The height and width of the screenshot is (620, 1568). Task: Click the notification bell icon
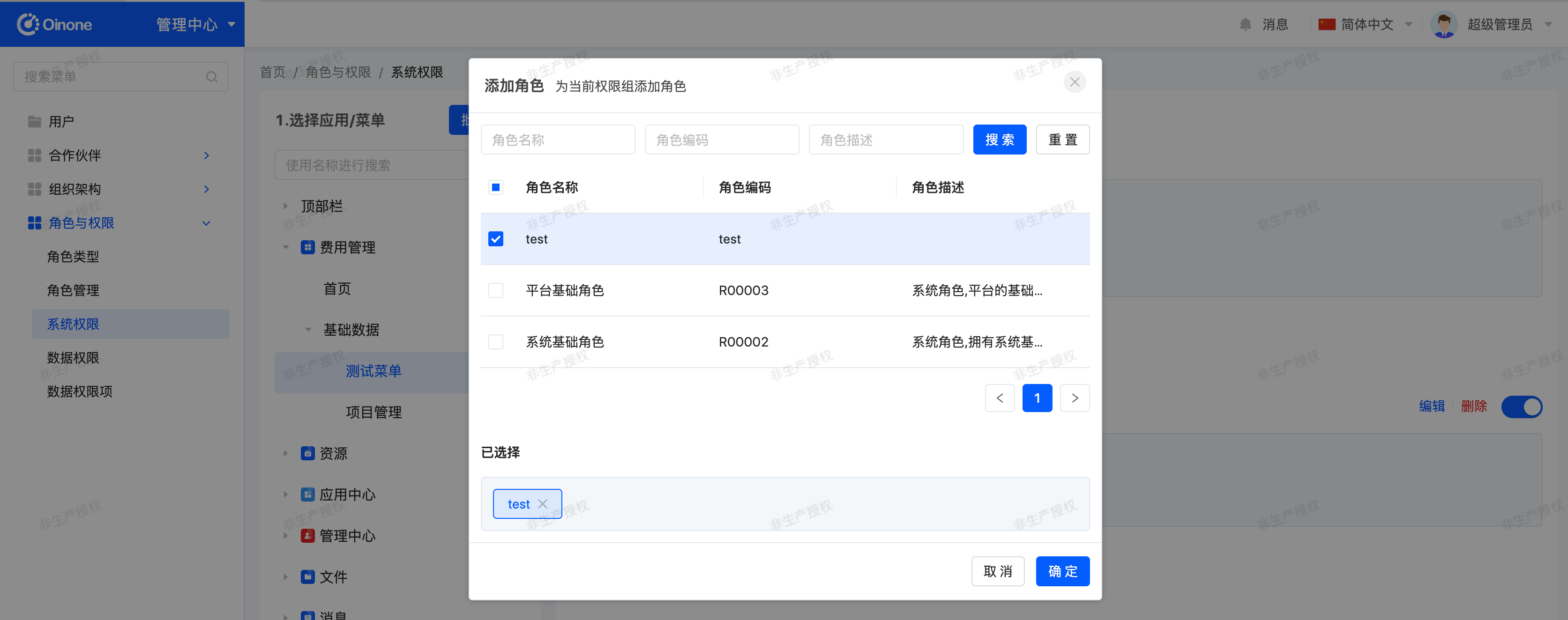click(x=1245, y=24)
